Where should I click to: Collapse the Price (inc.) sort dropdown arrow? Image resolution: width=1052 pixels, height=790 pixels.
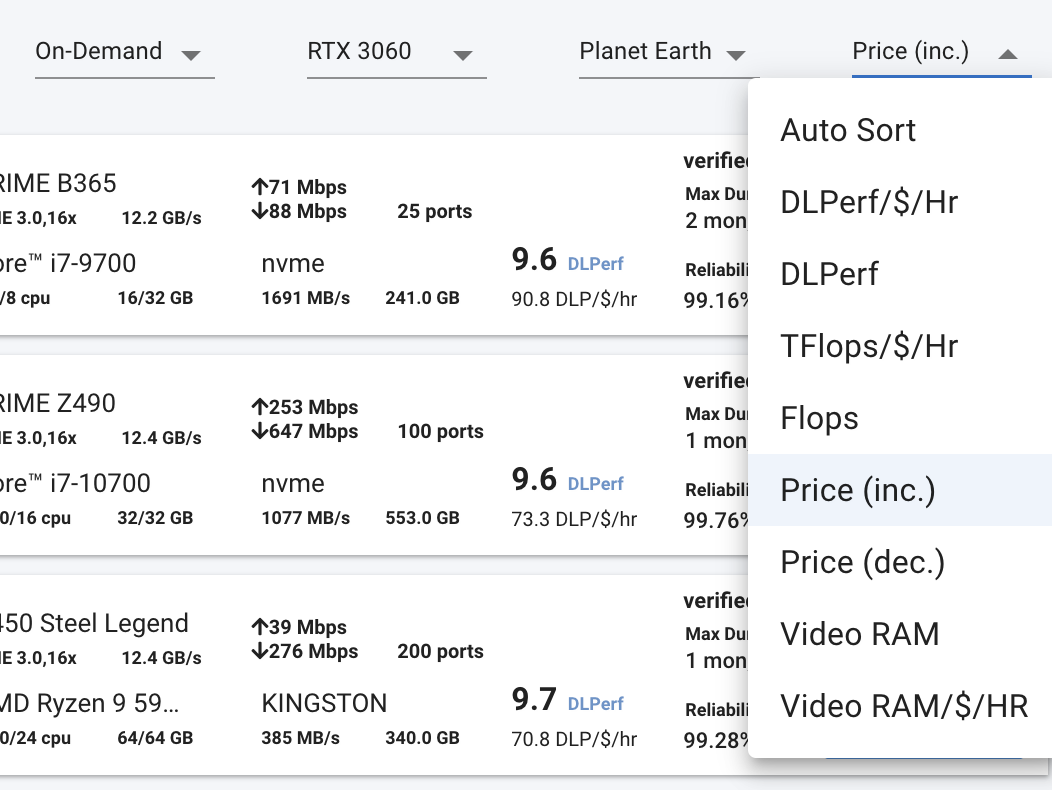pos(1008,54)
